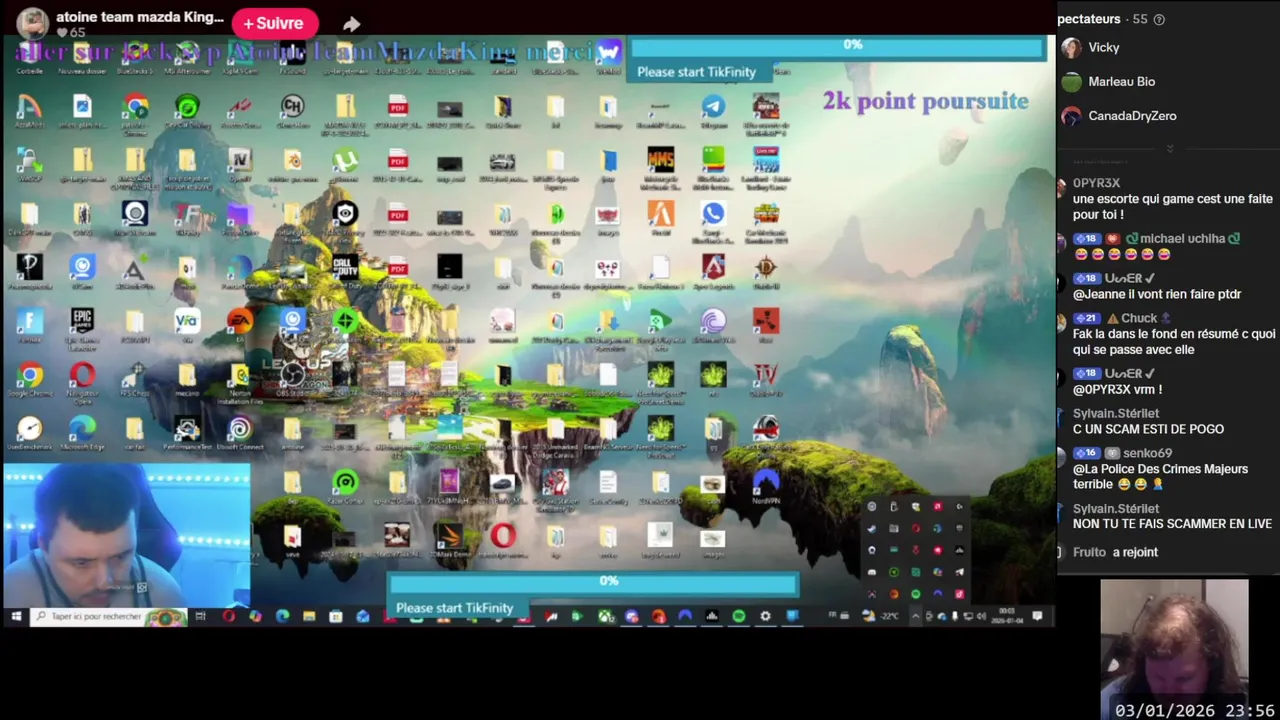Open the spectateurs help question icon
1280x720 pixels.
[1159, 19]
